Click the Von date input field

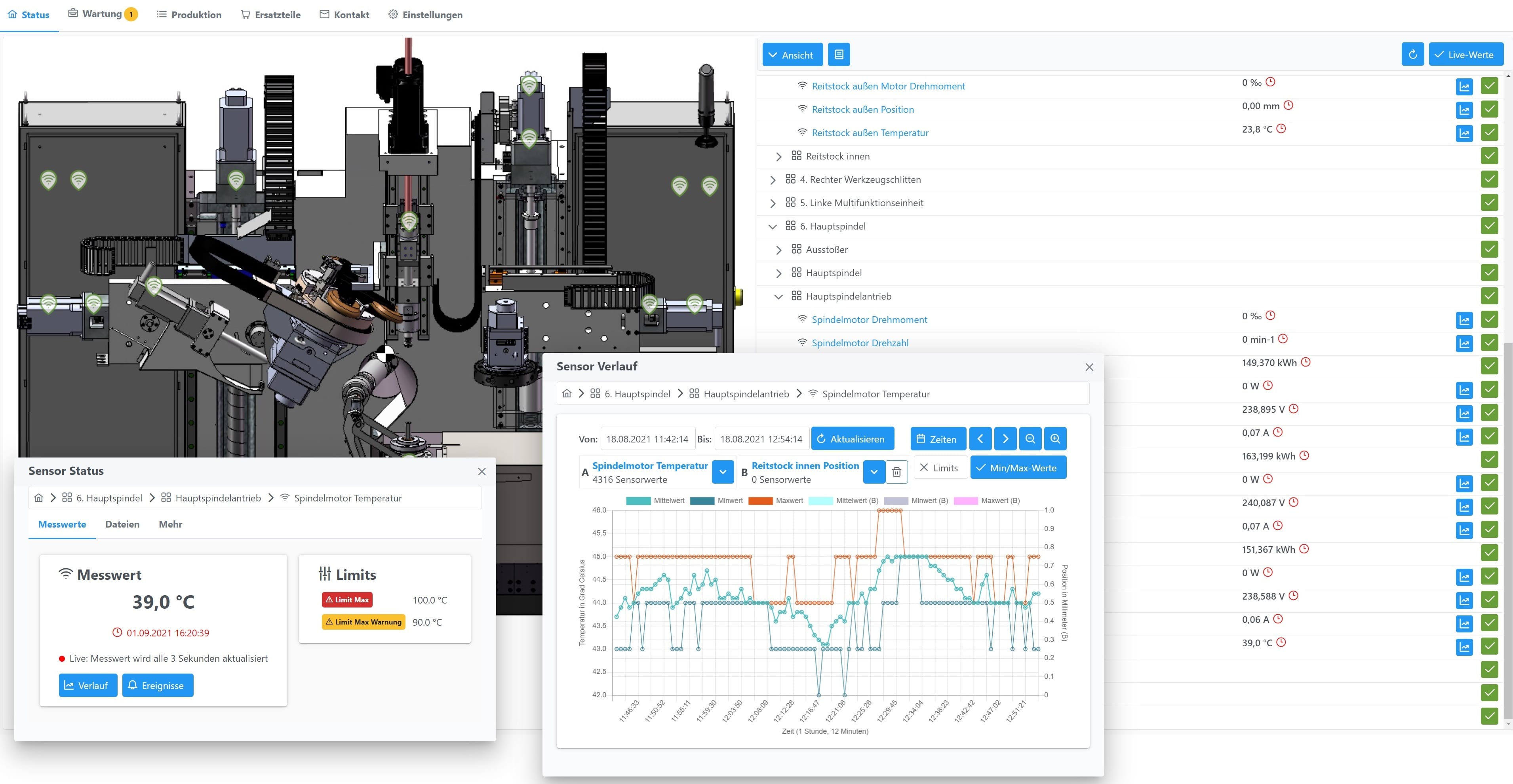[647, 439]
